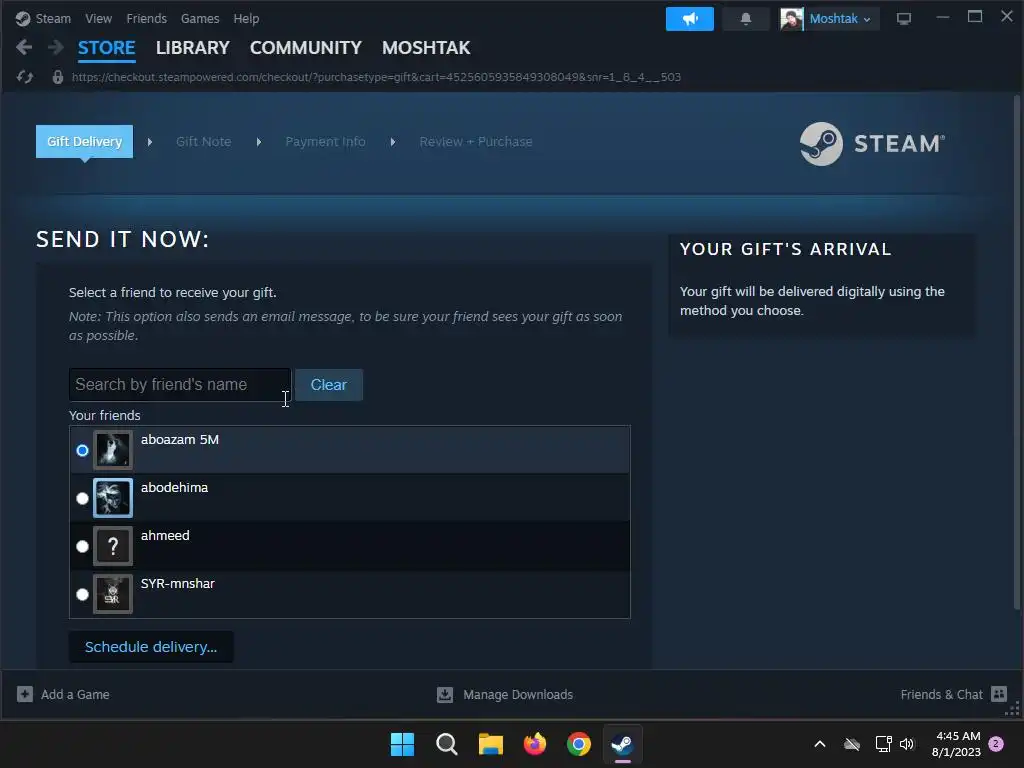Image resolution: width=1024 pixels, height=768 pixels.
Task: Open the clock and date in taskbar
Action: (x=957, y=744)
